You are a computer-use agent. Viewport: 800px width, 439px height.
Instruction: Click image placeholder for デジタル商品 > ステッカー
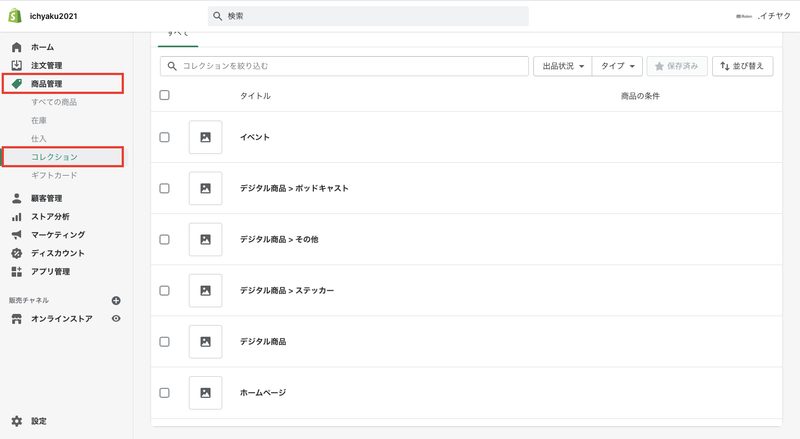(x=206, y=290)
